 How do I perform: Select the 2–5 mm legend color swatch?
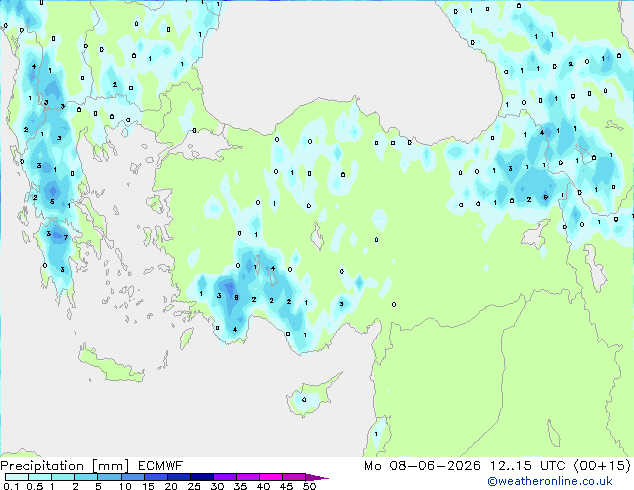86,477
